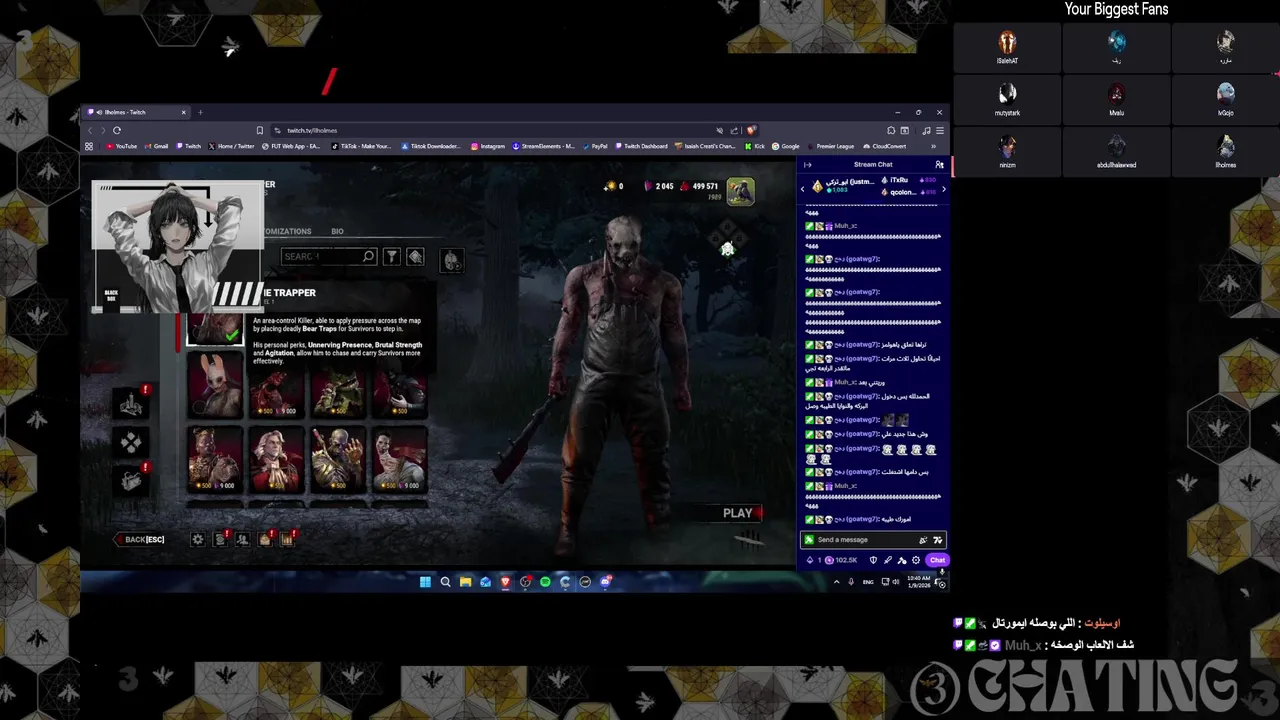1280x720 pixels.
Task: Click the killer mask preview icon
Action: click(x=452, y=260)
